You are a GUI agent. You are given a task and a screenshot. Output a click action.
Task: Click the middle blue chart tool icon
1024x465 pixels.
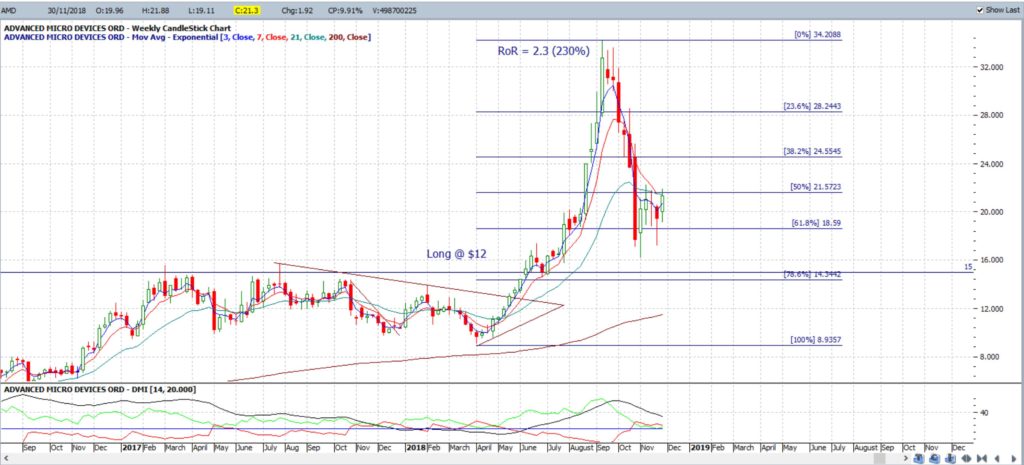pyautogui.click(x=935, y=458)
